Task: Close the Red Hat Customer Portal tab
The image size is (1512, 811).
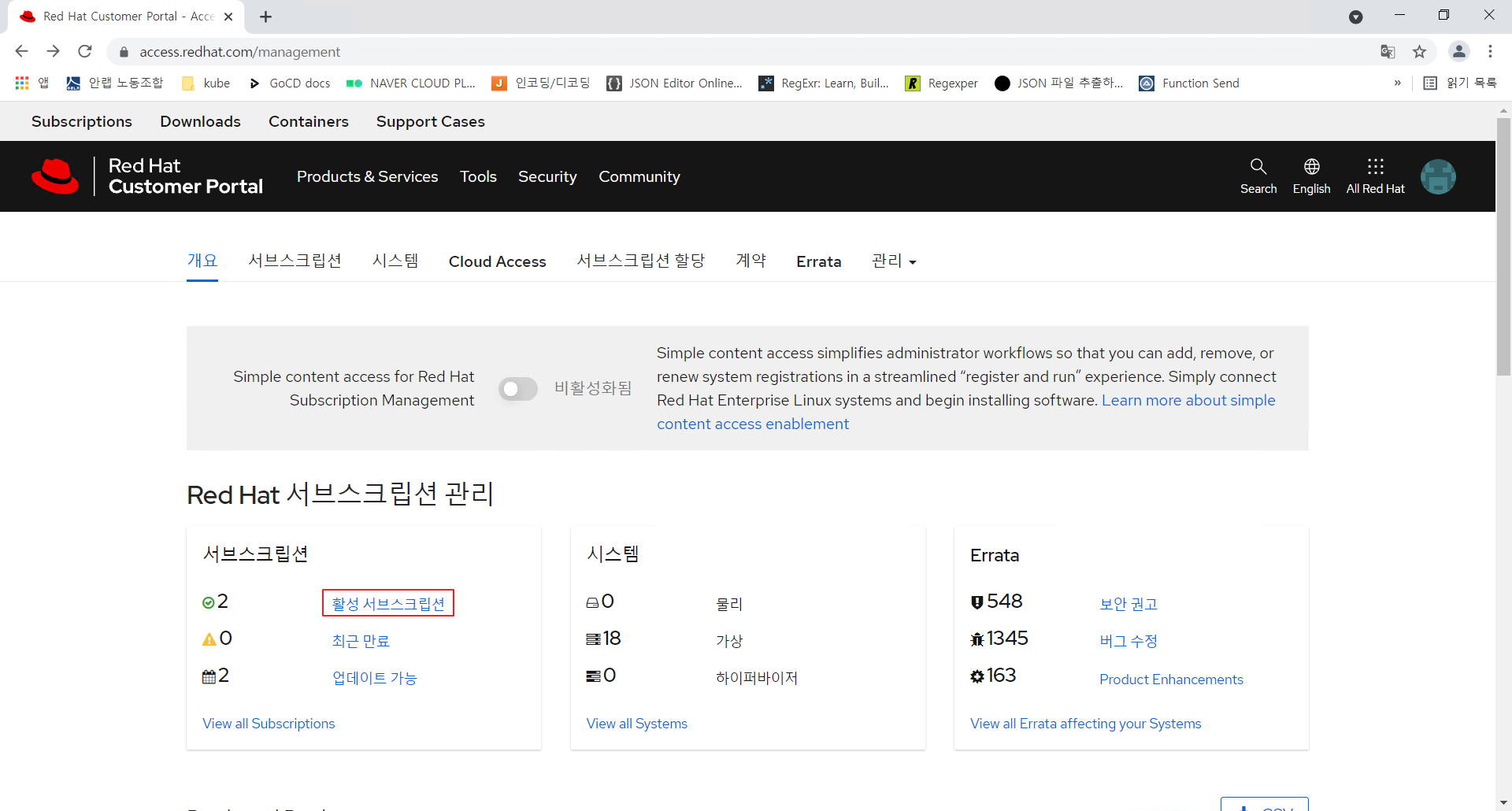Action: click(228, 17)
